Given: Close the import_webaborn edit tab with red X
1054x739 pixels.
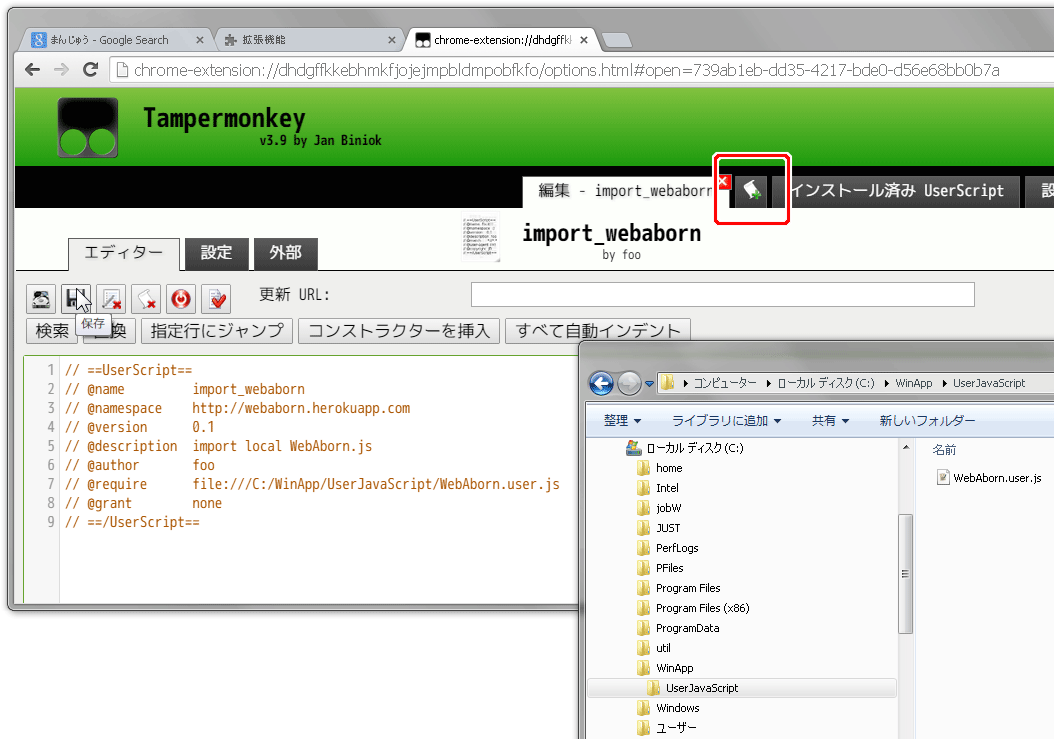Looking at the screenshot, I should pos(723,182).
